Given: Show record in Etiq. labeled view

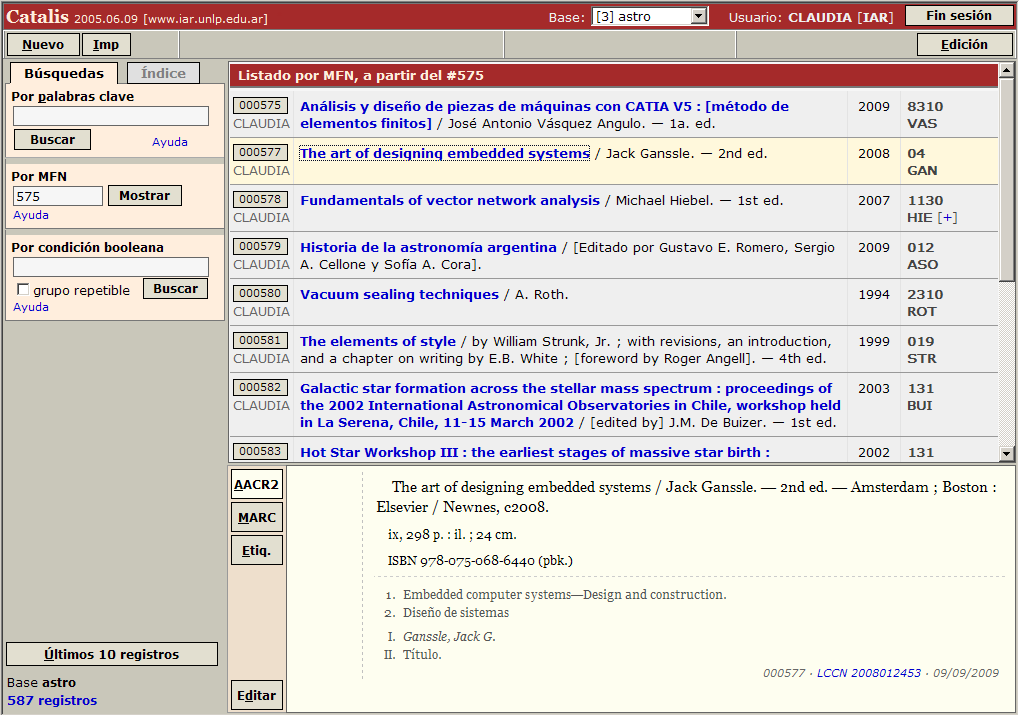Looking at the screenshot, I should 257,550.
